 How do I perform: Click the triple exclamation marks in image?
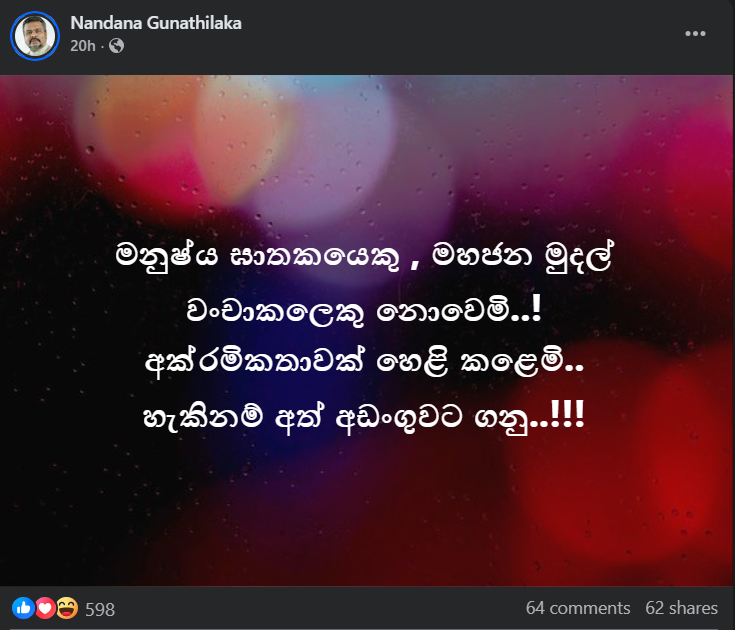tap(567, 413)
